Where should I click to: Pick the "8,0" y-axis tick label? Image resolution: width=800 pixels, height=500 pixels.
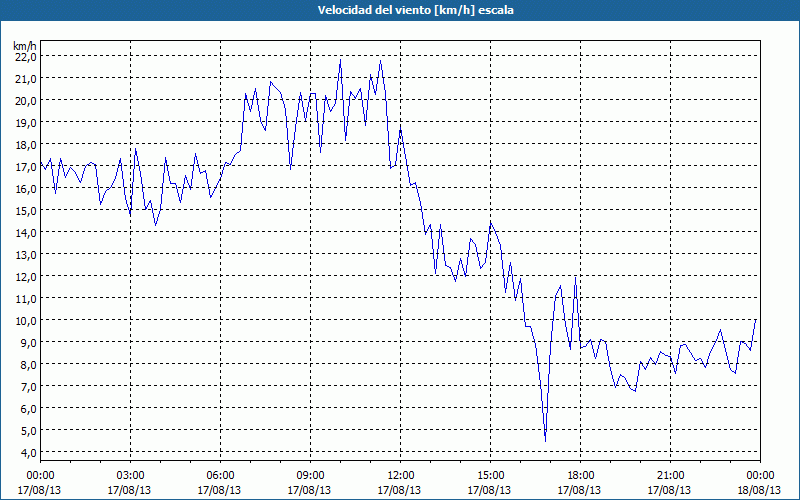pyautogui.click(x=28, y=364)
